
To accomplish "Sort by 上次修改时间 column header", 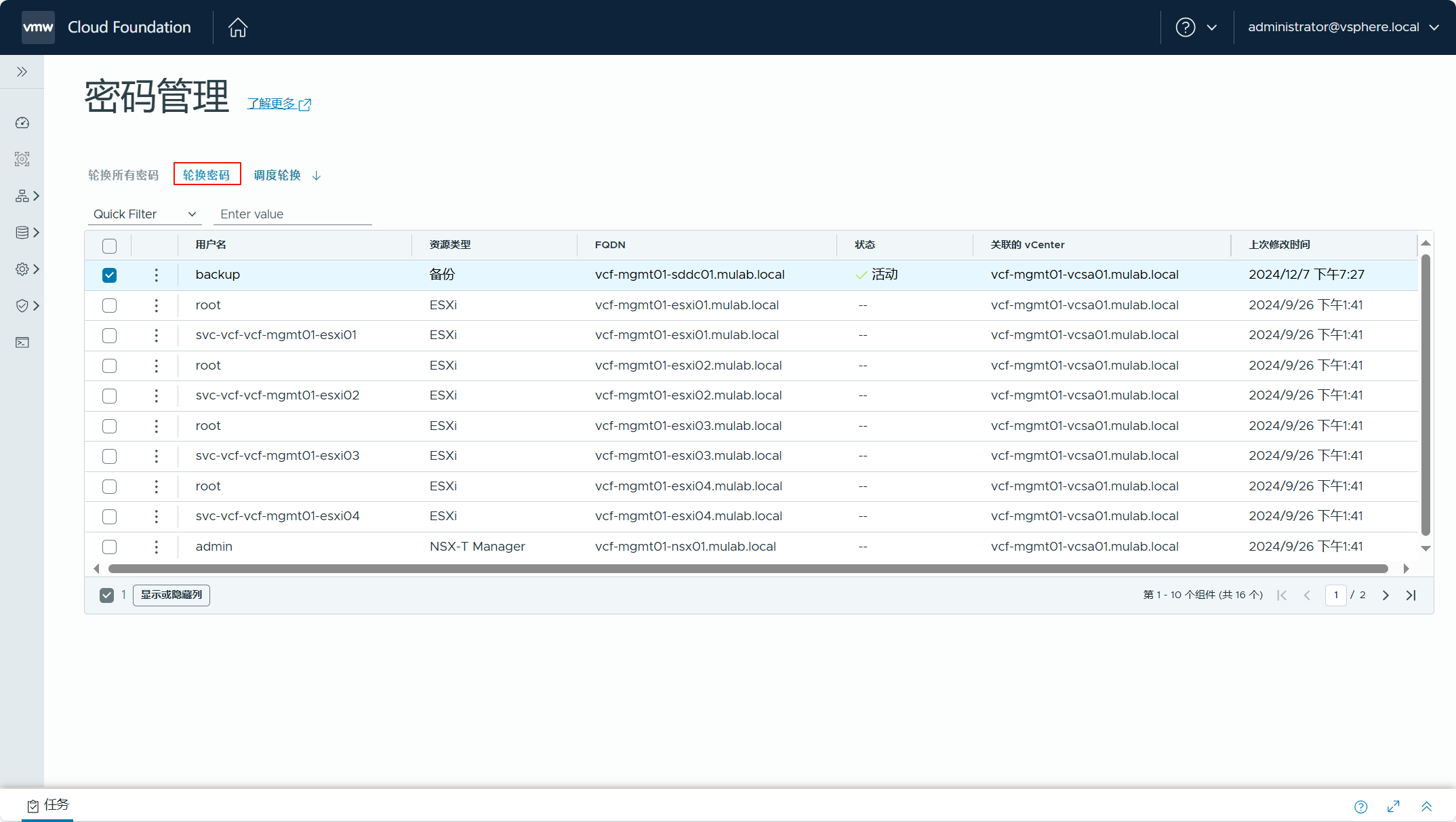I will pos(1279,245).
